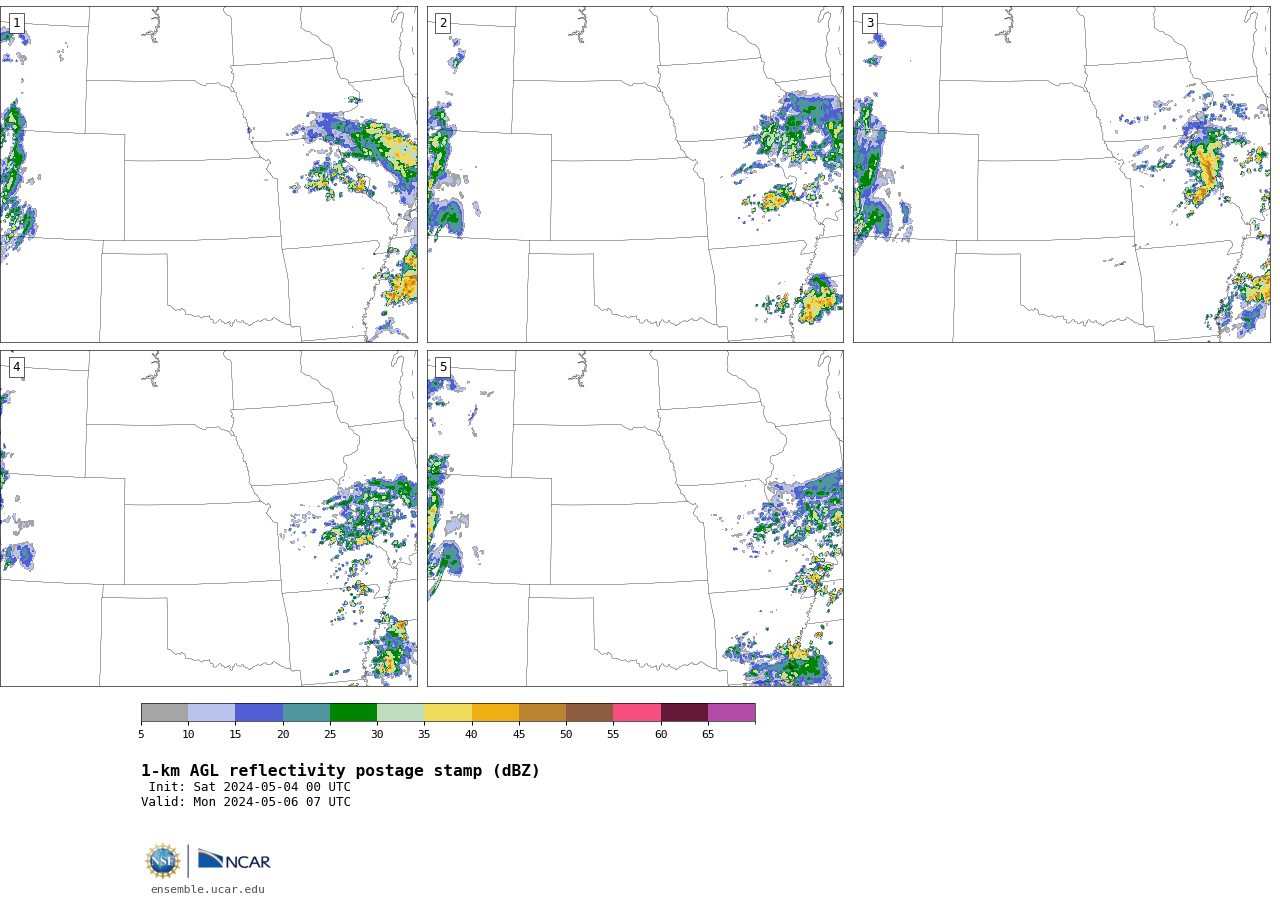This screenshot has width=1280, height=901.
Task: Click the 'Init: Sat 2024-05-04 00 UTC' text
Action: coord(250,787)
